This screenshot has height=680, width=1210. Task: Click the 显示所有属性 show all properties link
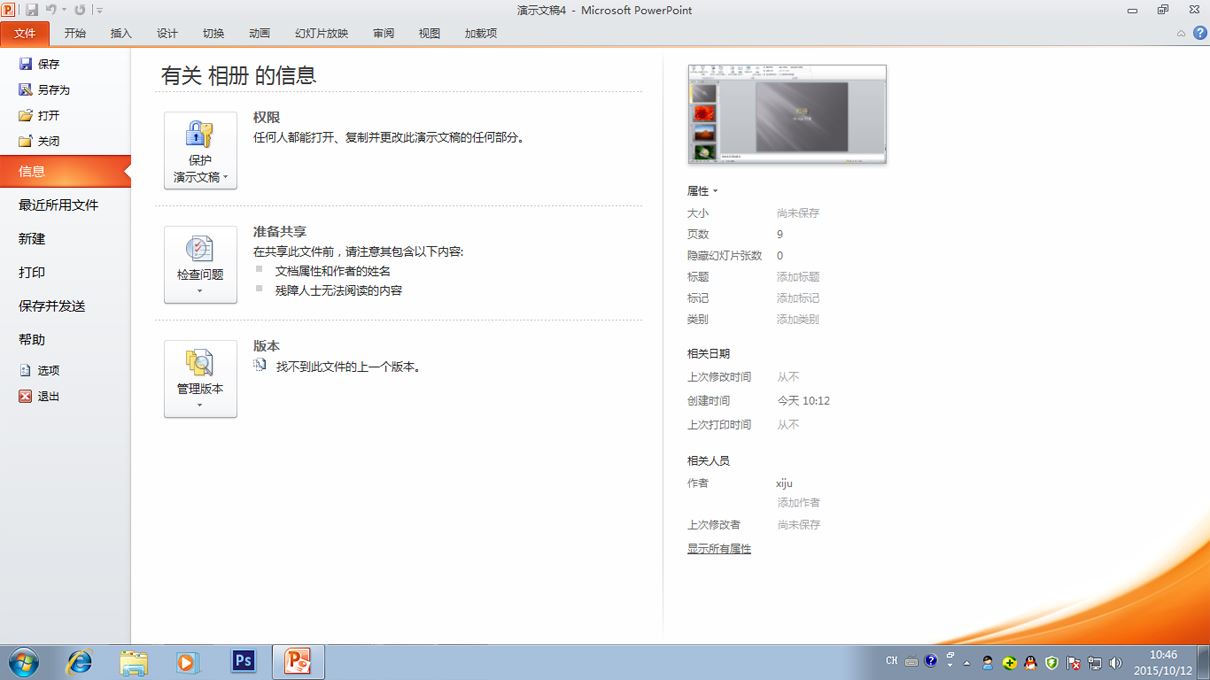[x=719, y=549]
